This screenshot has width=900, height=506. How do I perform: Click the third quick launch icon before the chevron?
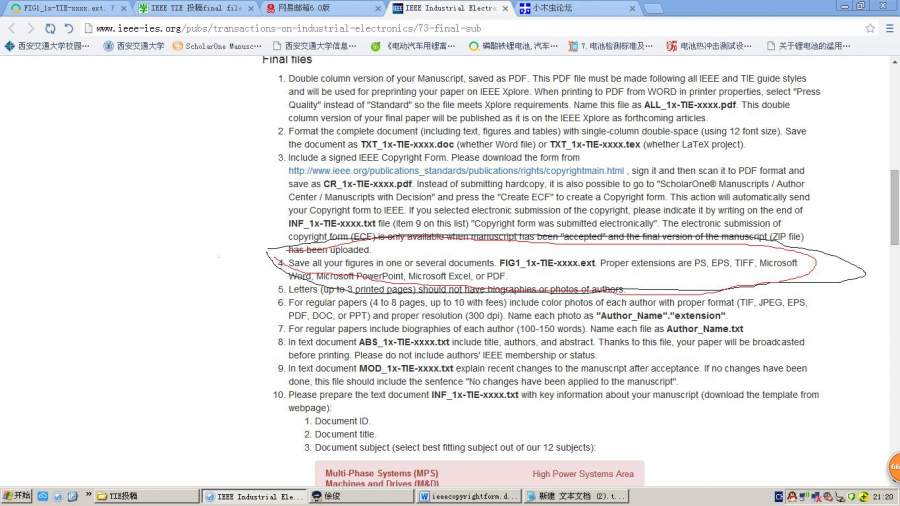click(72, 496)
